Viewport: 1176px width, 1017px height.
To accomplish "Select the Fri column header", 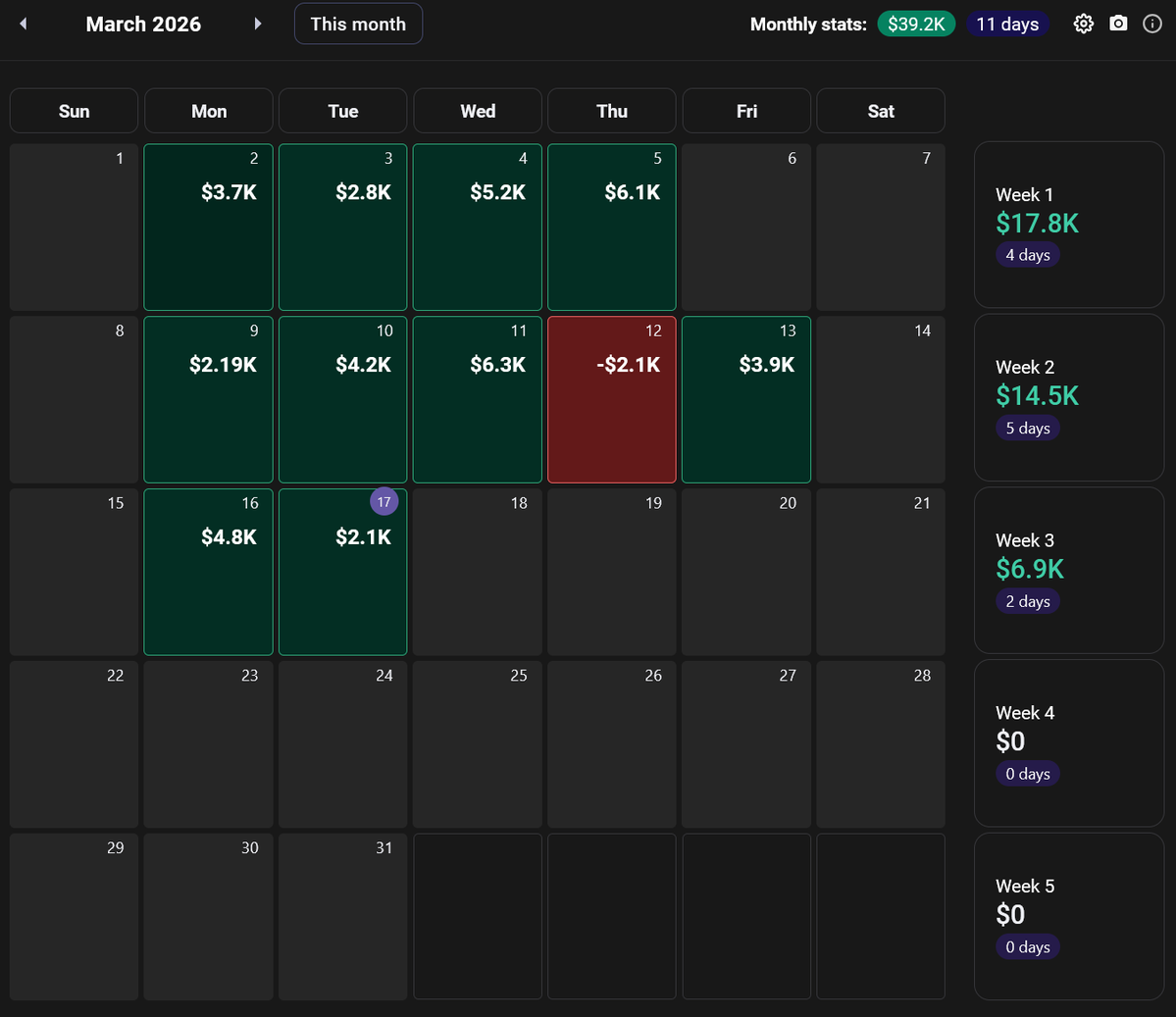I will pos(746,111).
